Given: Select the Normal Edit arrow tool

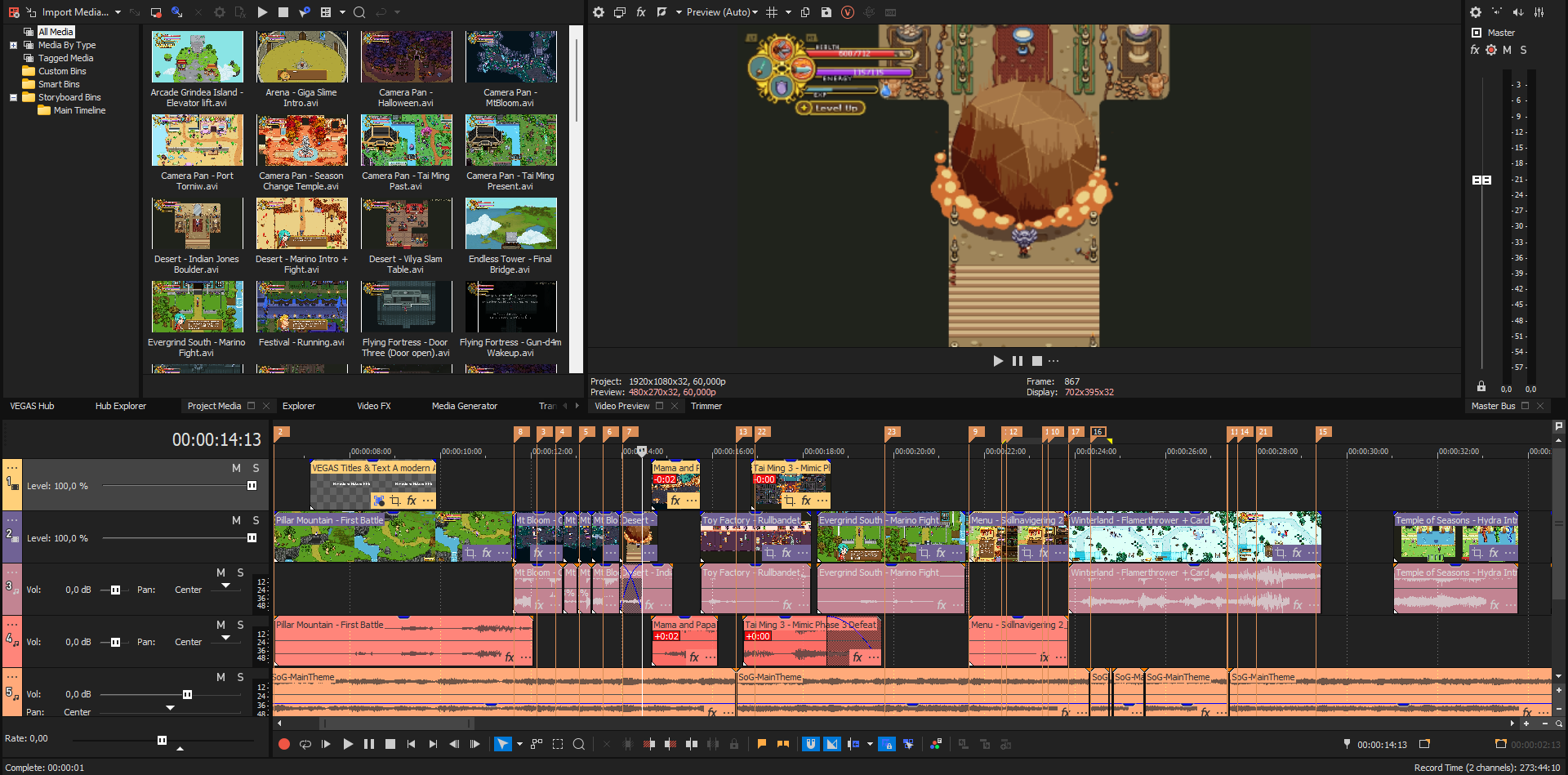Looking at the screenshot, I should (502, 744).
